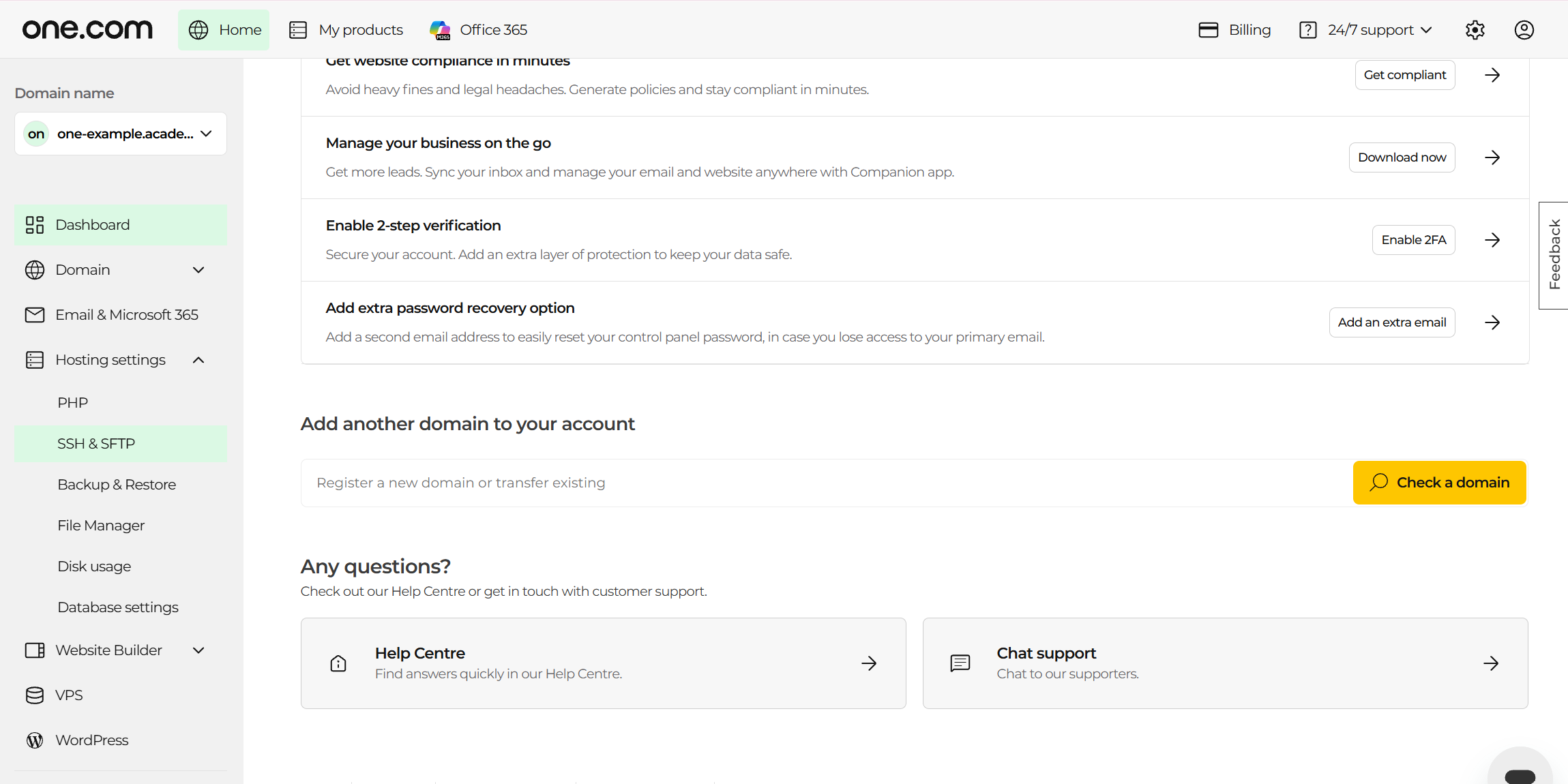Open the Help Centre card
This screenshot has height=784, width=1568.
pyautogui.click(x=603, y=663)
